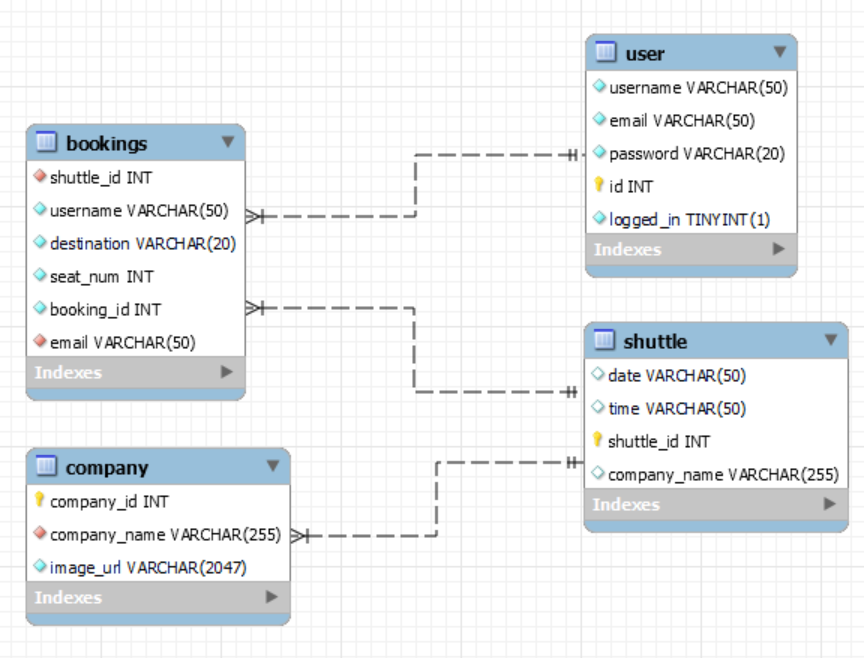Click key icon beside shuttle table's shuttle_id
The image size is (864, 658).
click(597, 440)
